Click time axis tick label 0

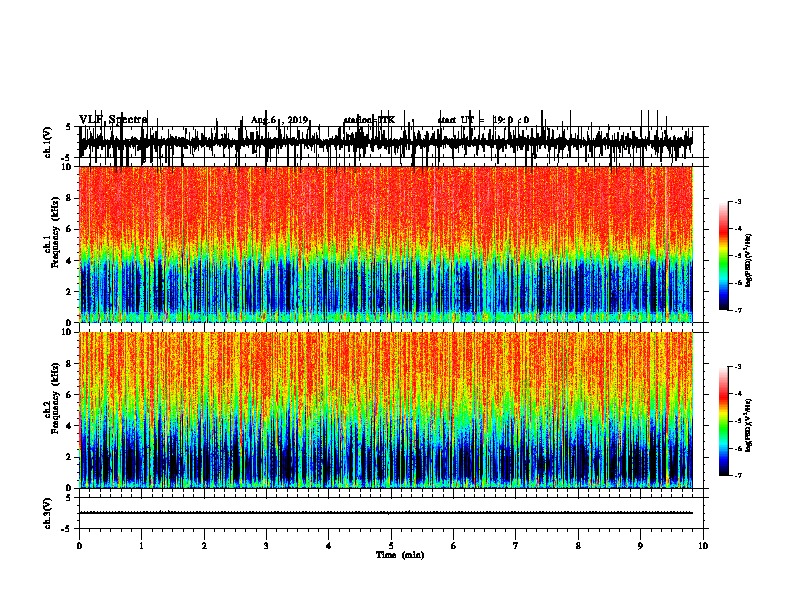coord(79,546)
